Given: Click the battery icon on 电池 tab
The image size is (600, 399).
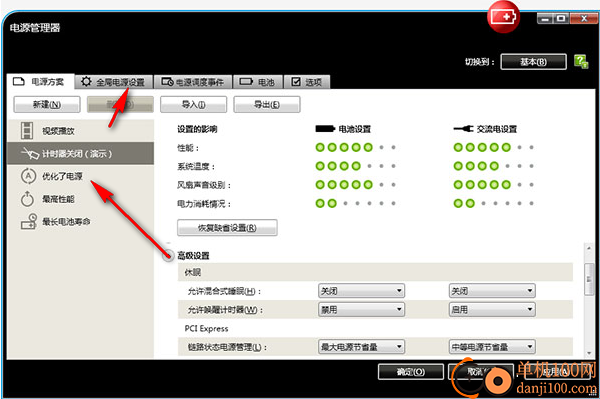Looking at the screenshot, I should point(246,81).
